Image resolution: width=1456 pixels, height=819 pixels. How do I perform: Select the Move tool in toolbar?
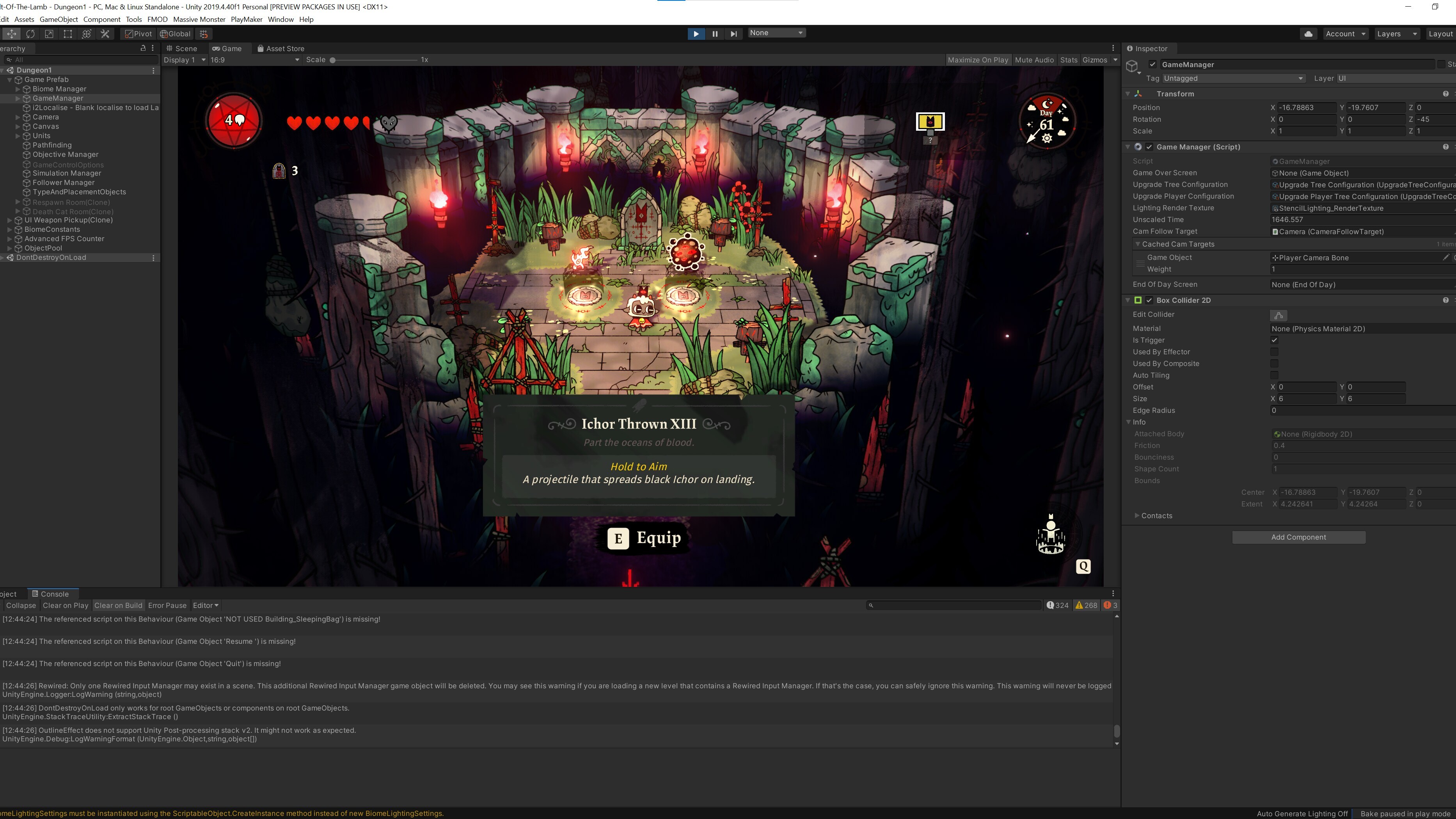point(11,34)
